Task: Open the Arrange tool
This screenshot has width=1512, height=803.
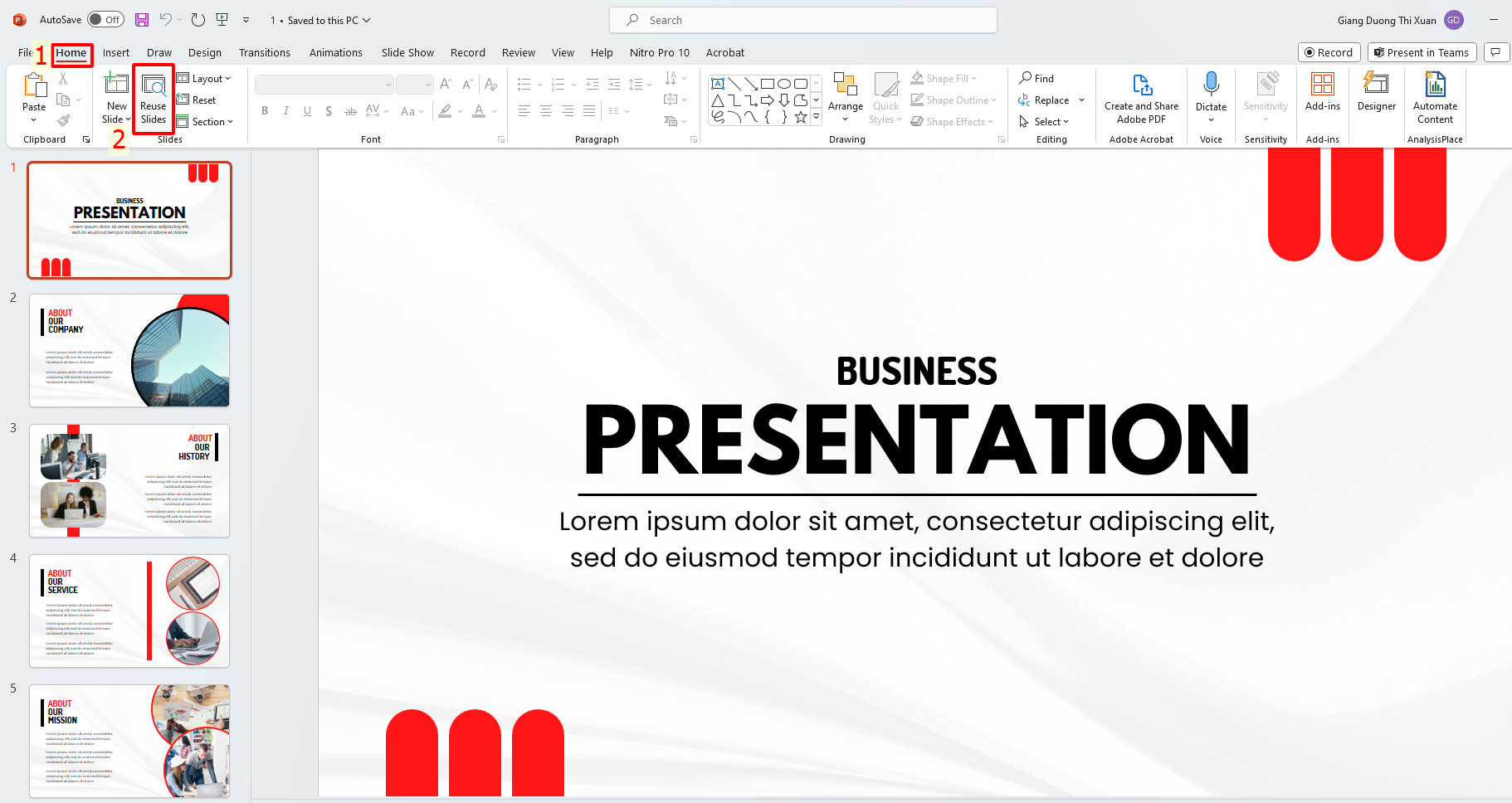Action: pos(846,97)
